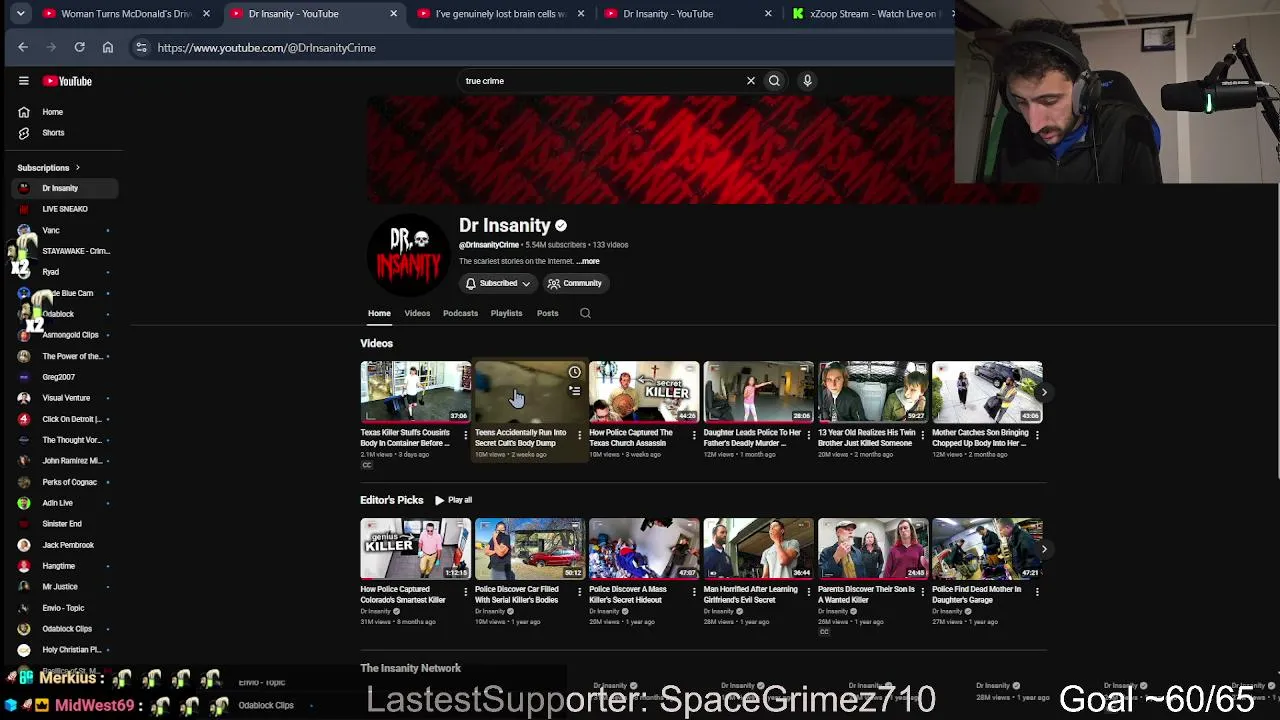The width and height of the screenshot is (1280, 720).
Task: Click the browser forward arrow
Action: (x=51, y=47)
